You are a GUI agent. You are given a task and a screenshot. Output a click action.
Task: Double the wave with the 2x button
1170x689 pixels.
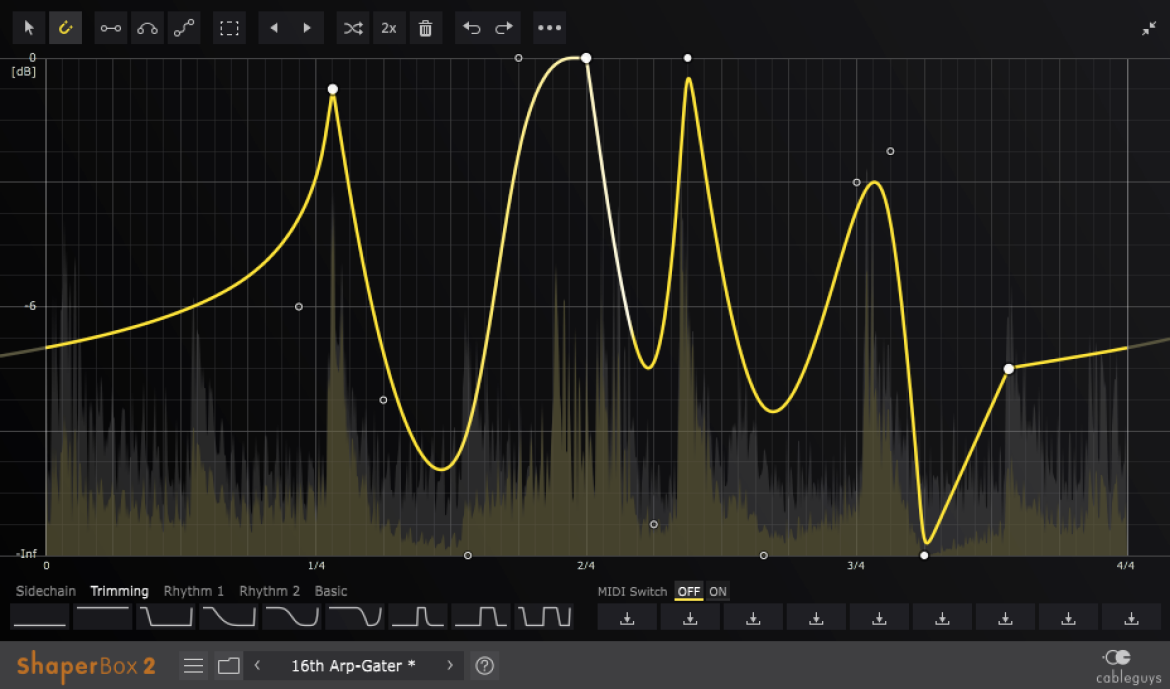tap(389, 28)
